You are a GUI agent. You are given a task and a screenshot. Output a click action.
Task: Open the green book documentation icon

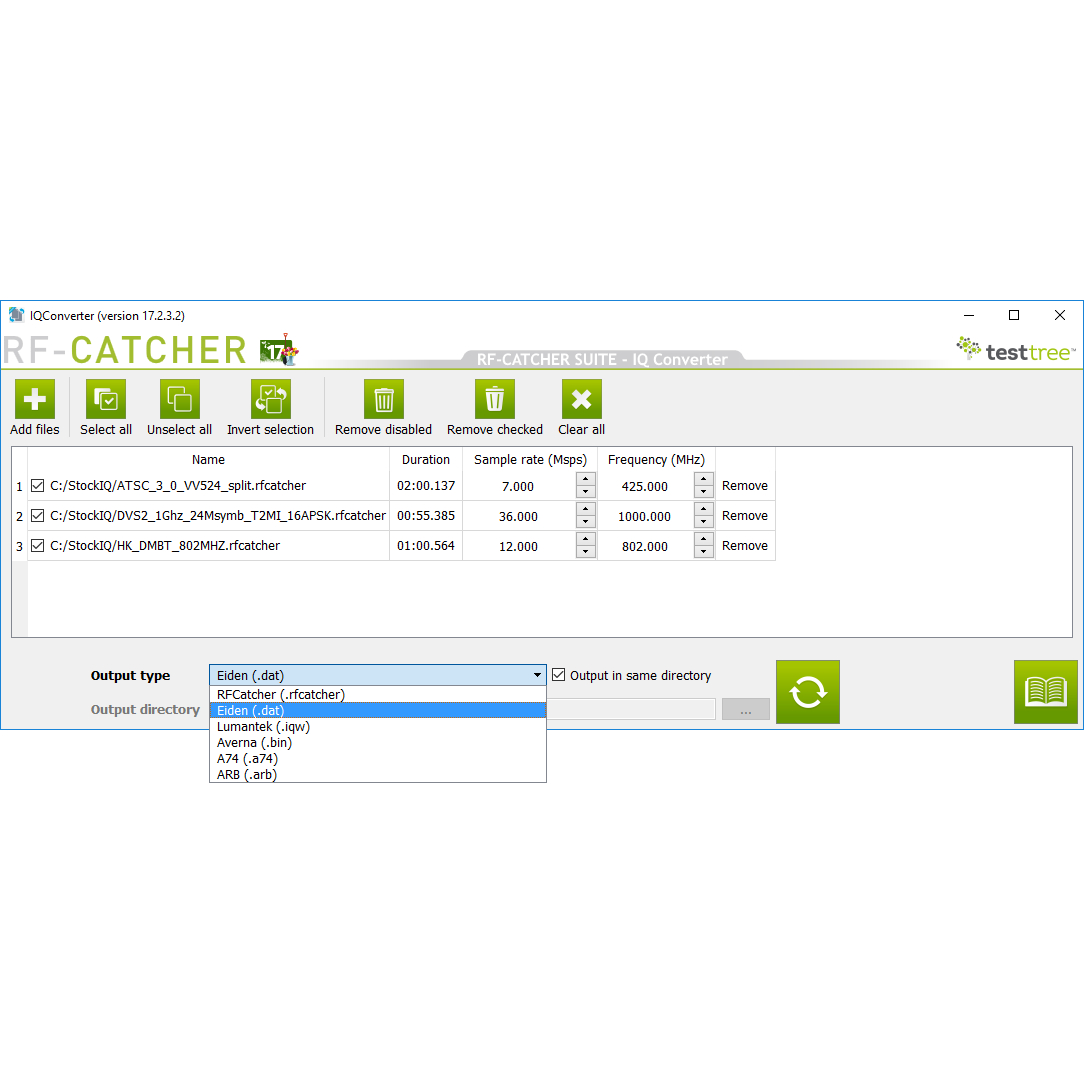point(1045,692)
